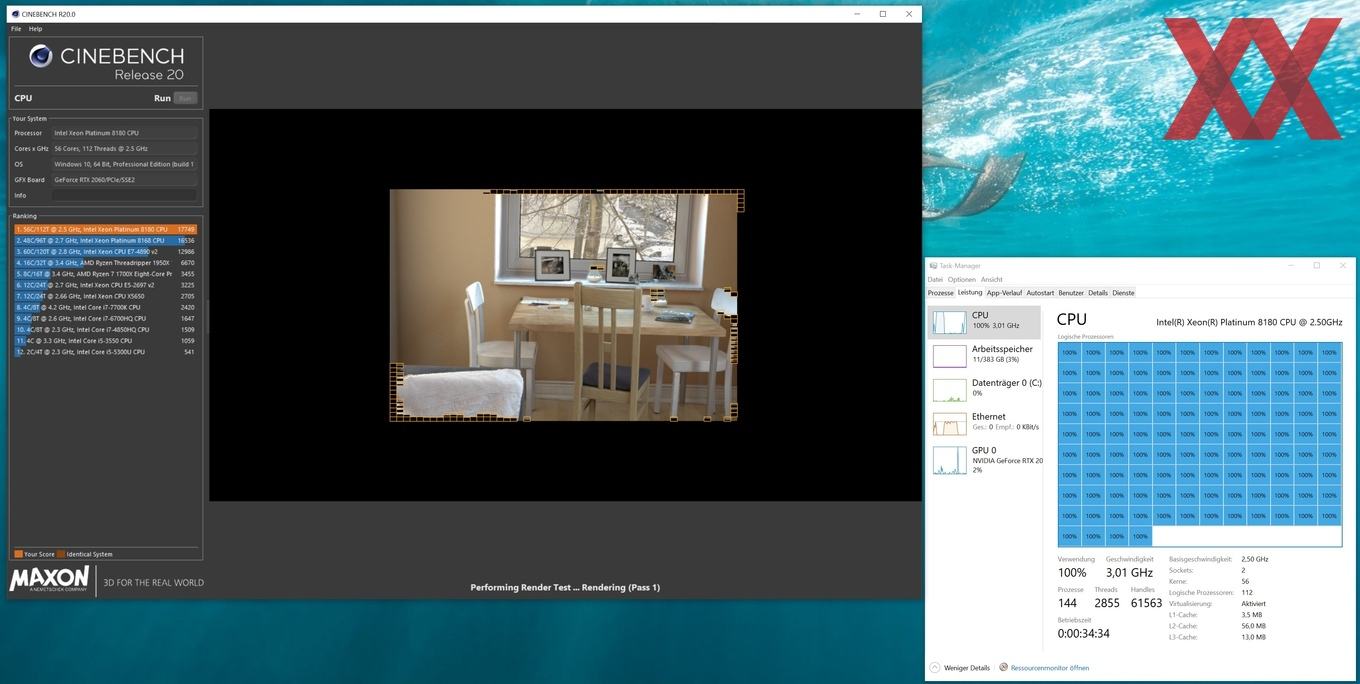Image resolution: width=1360 pixels, height=684 pixels.
Task: Select ranking row 5 Ryzen 7 1700X
Action: [105, 273]
